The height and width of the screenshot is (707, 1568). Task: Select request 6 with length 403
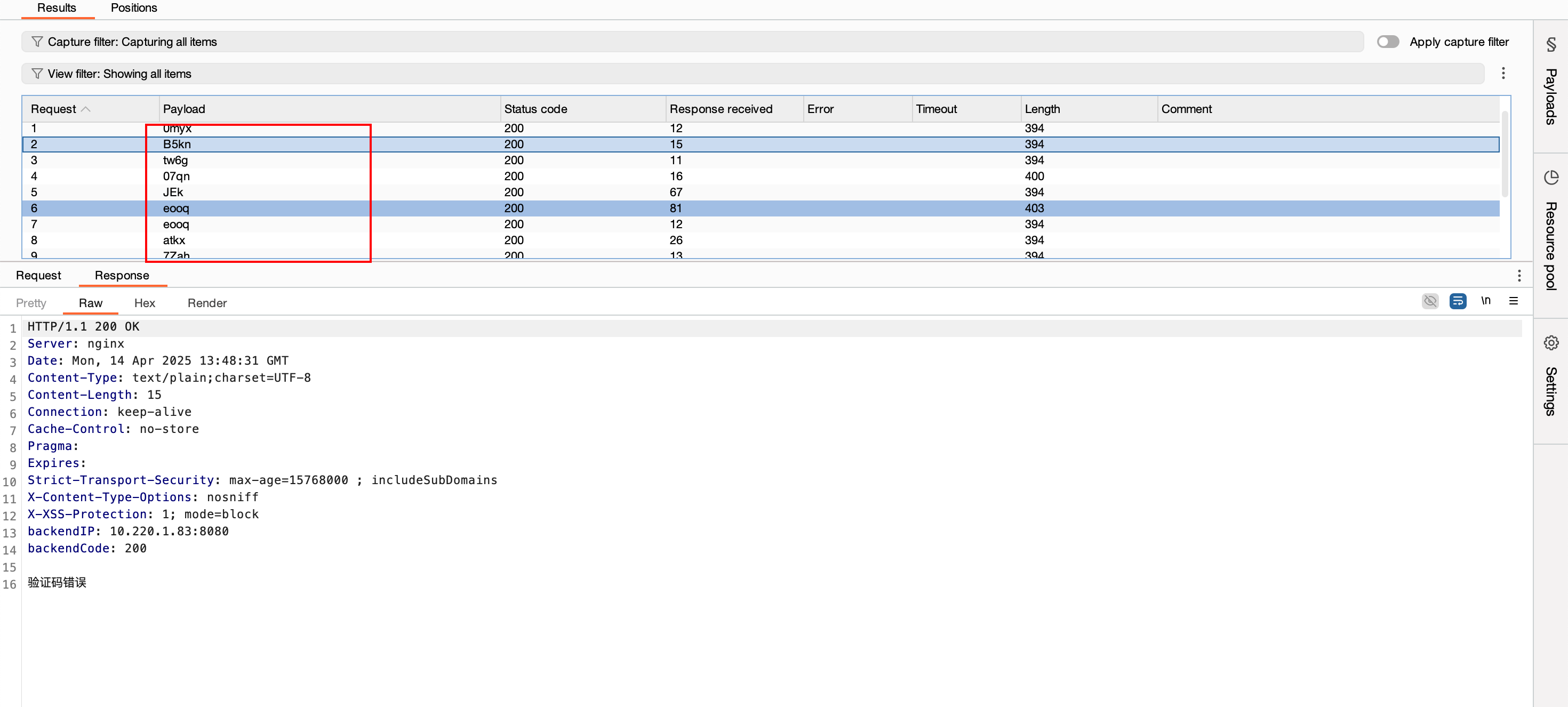pos(761,208)
